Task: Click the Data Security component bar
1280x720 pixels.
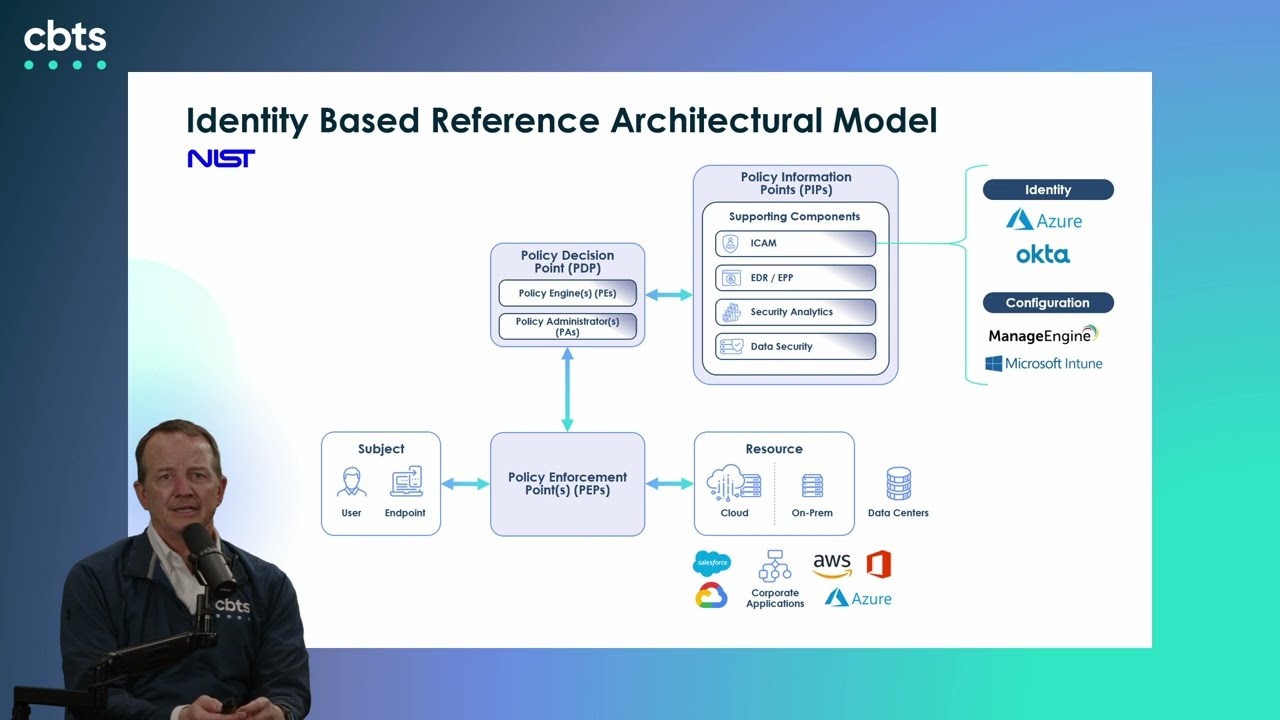Action: pos(795,346)
